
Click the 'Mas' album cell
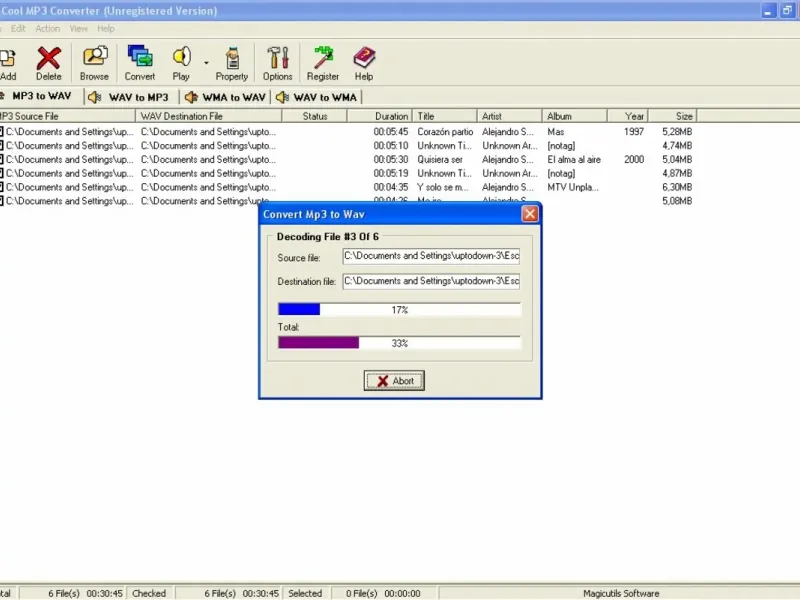pos(556,132)
